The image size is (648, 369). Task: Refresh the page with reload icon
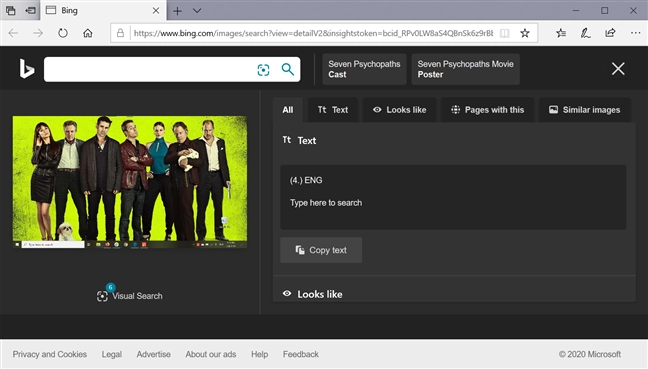(63, 33)
